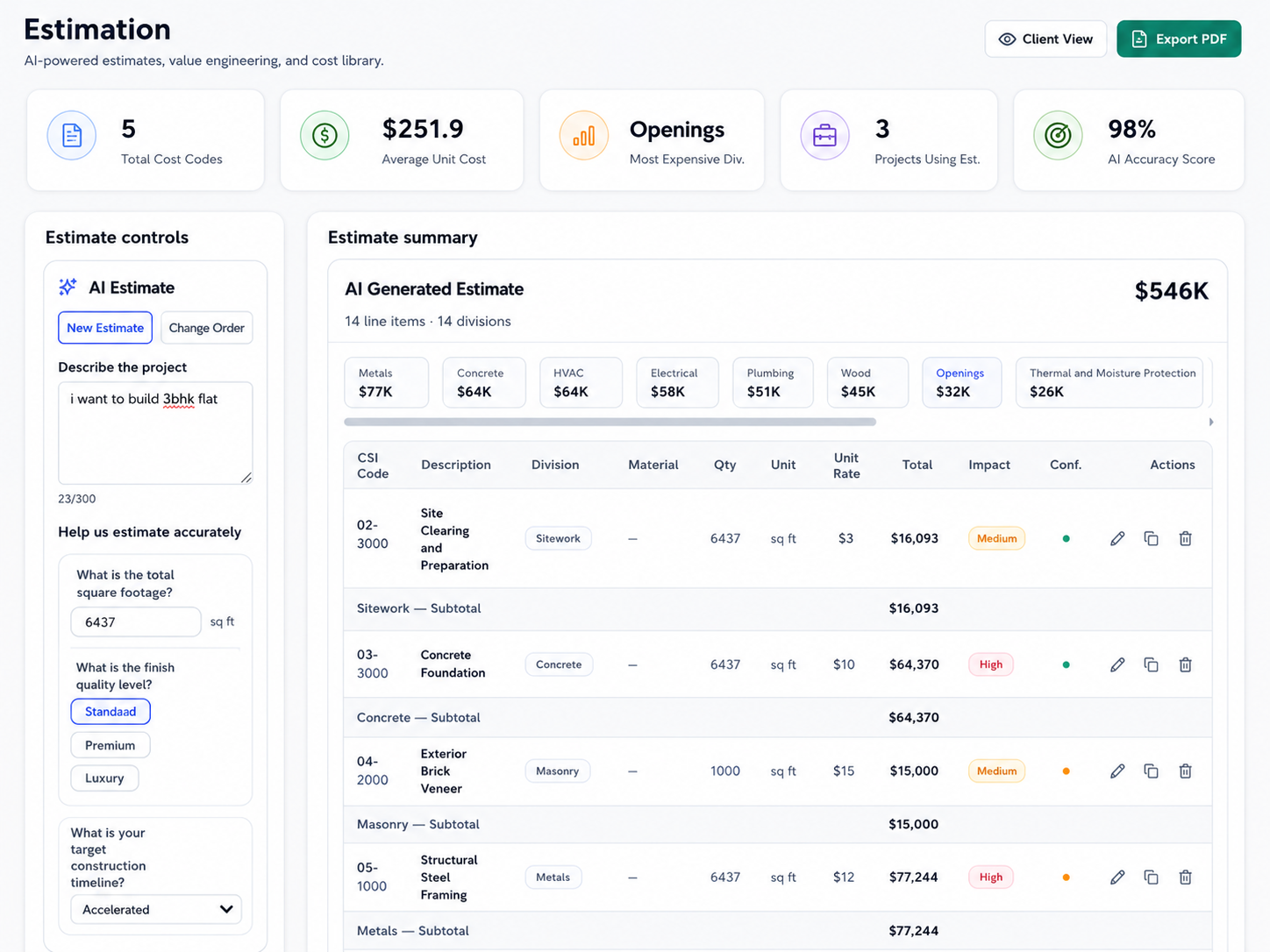Image resolution: width=1270 pixels, height=952 pixels.
Task: Choose the Luxury finish quality level
Action: click(x=104, y=778)
